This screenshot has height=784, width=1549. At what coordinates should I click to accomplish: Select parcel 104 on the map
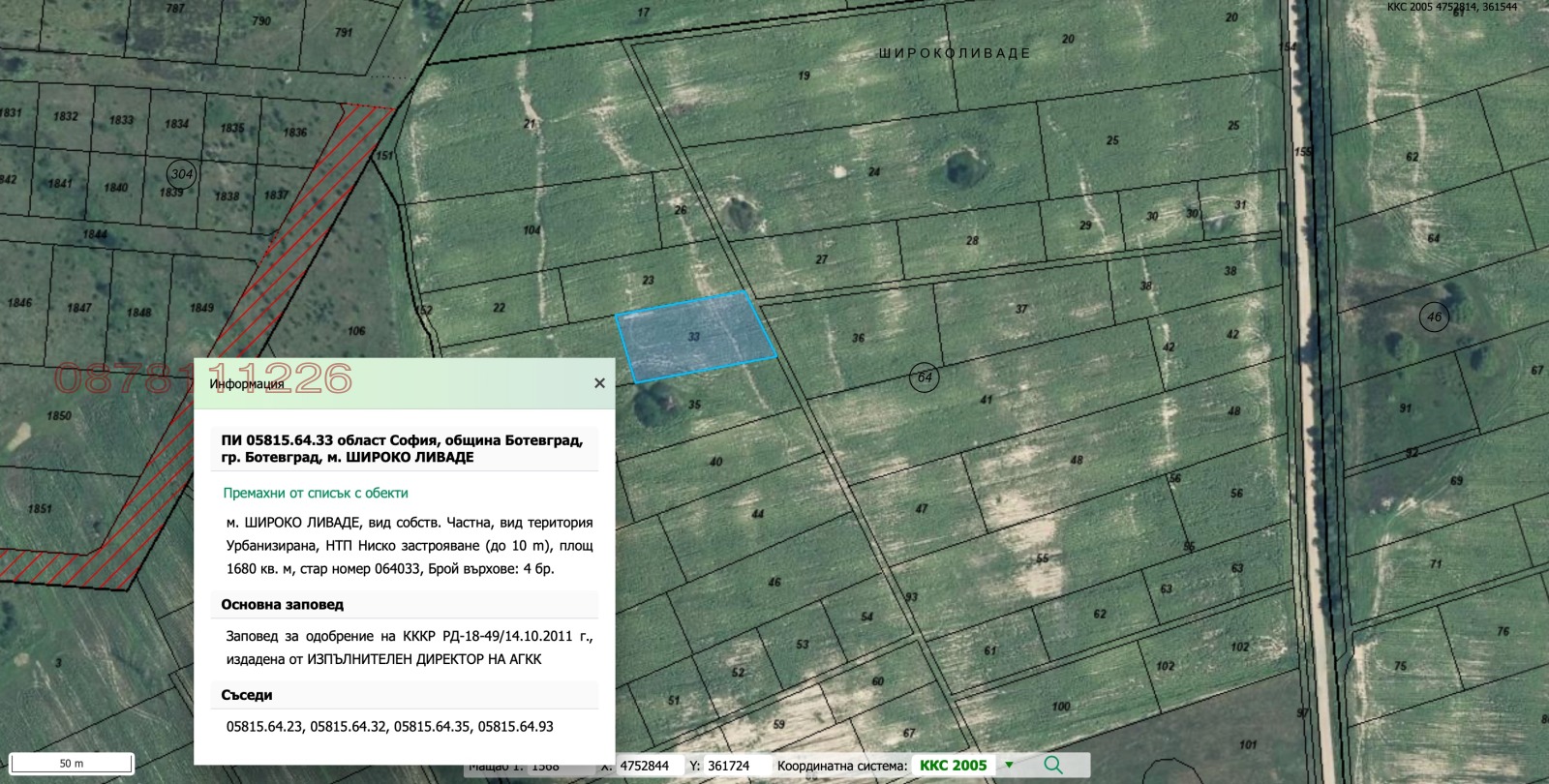tap(532, 230)
